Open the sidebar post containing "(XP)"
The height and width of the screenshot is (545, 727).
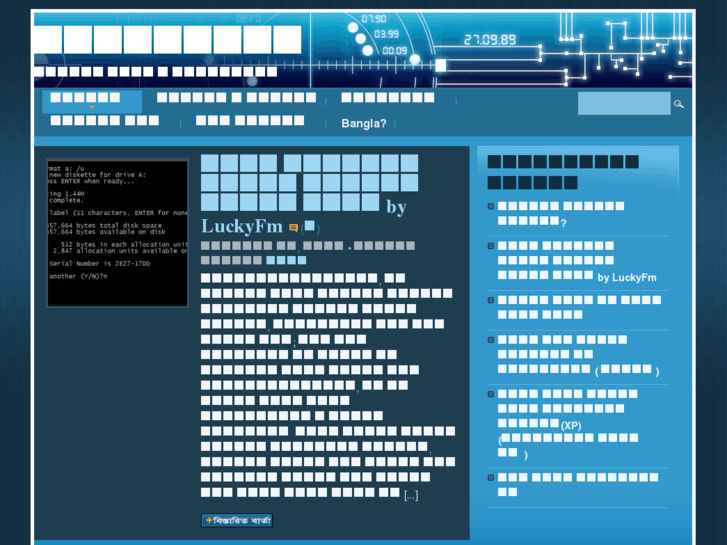click(569, 424)
